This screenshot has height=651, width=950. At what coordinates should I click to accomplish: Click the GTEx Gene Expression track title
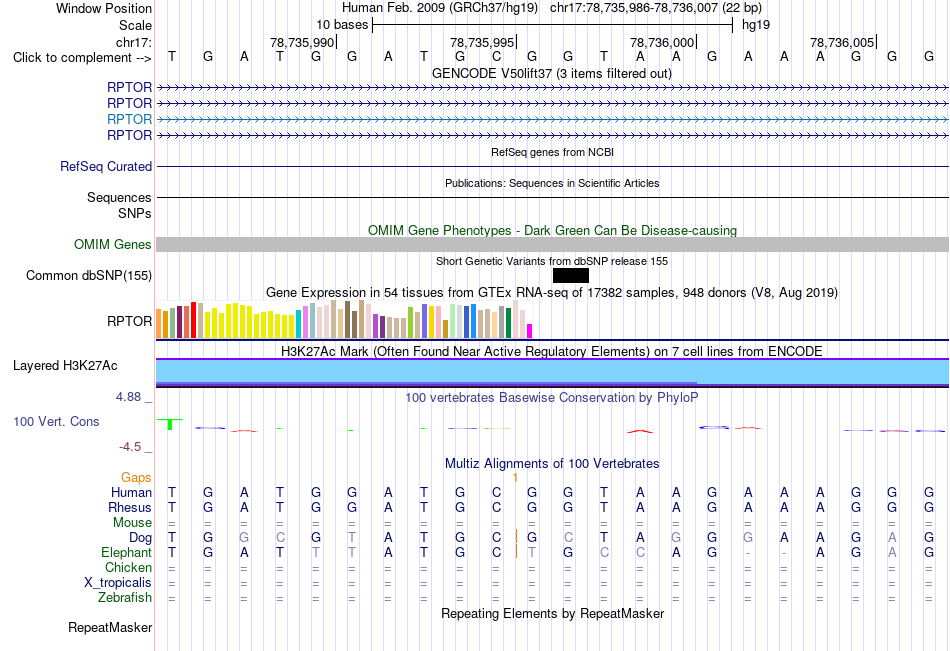coord(551,292)
